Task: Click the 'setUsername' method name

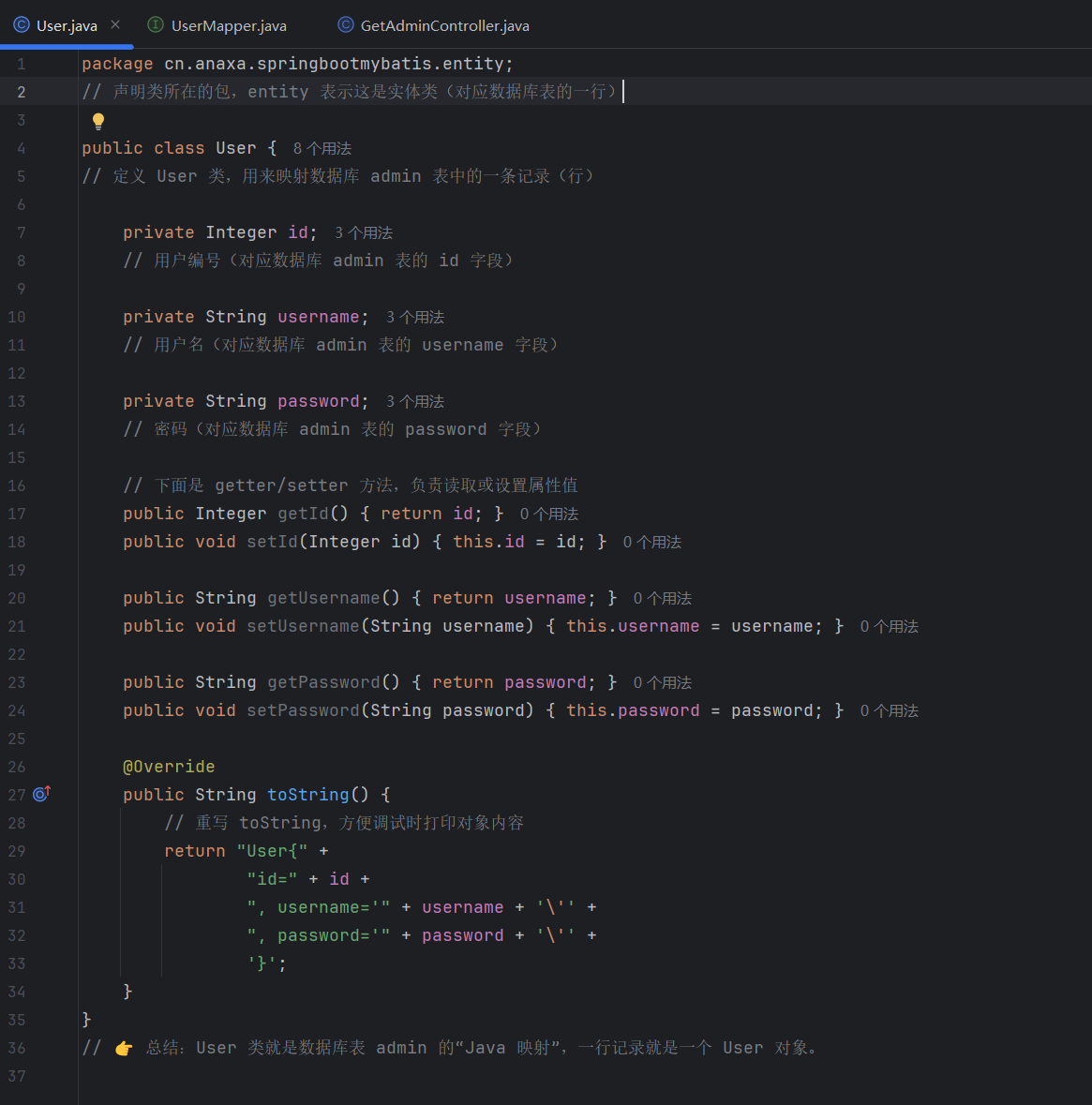Action: click(303, 626)
